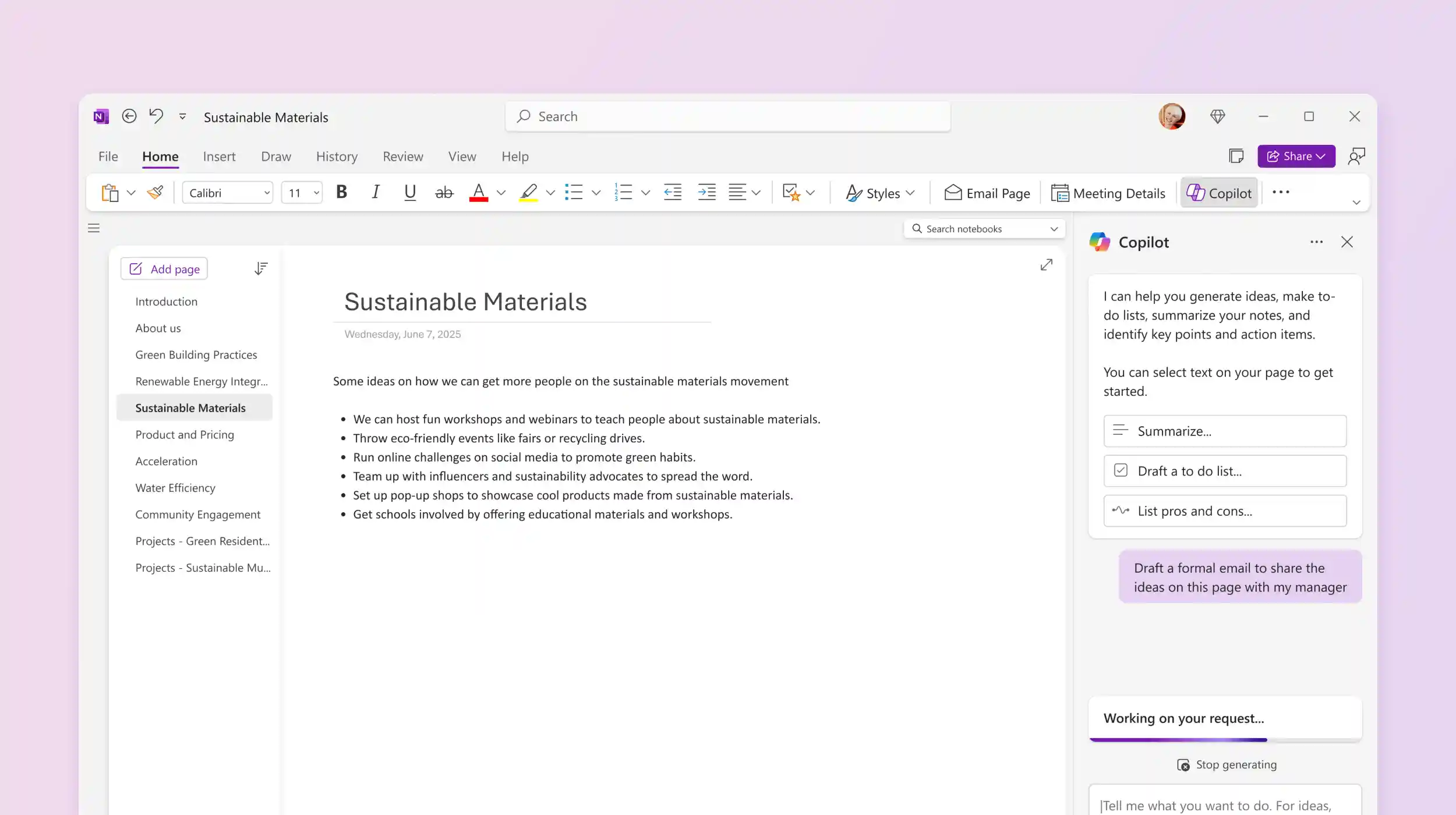Toggle bulleted list

(574, 192)
